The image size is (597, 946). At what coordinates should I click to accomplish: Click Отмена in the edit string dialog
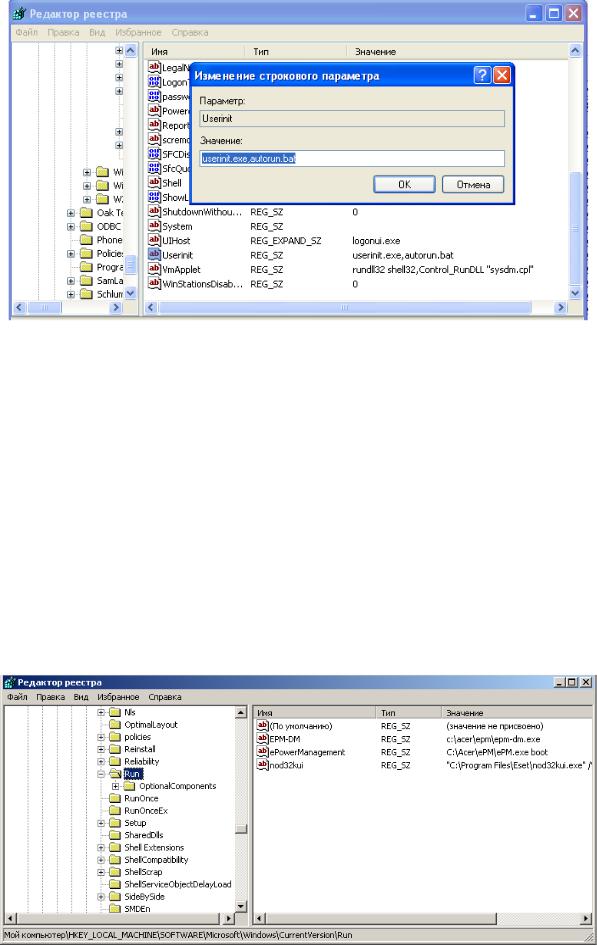click(473, 184)
